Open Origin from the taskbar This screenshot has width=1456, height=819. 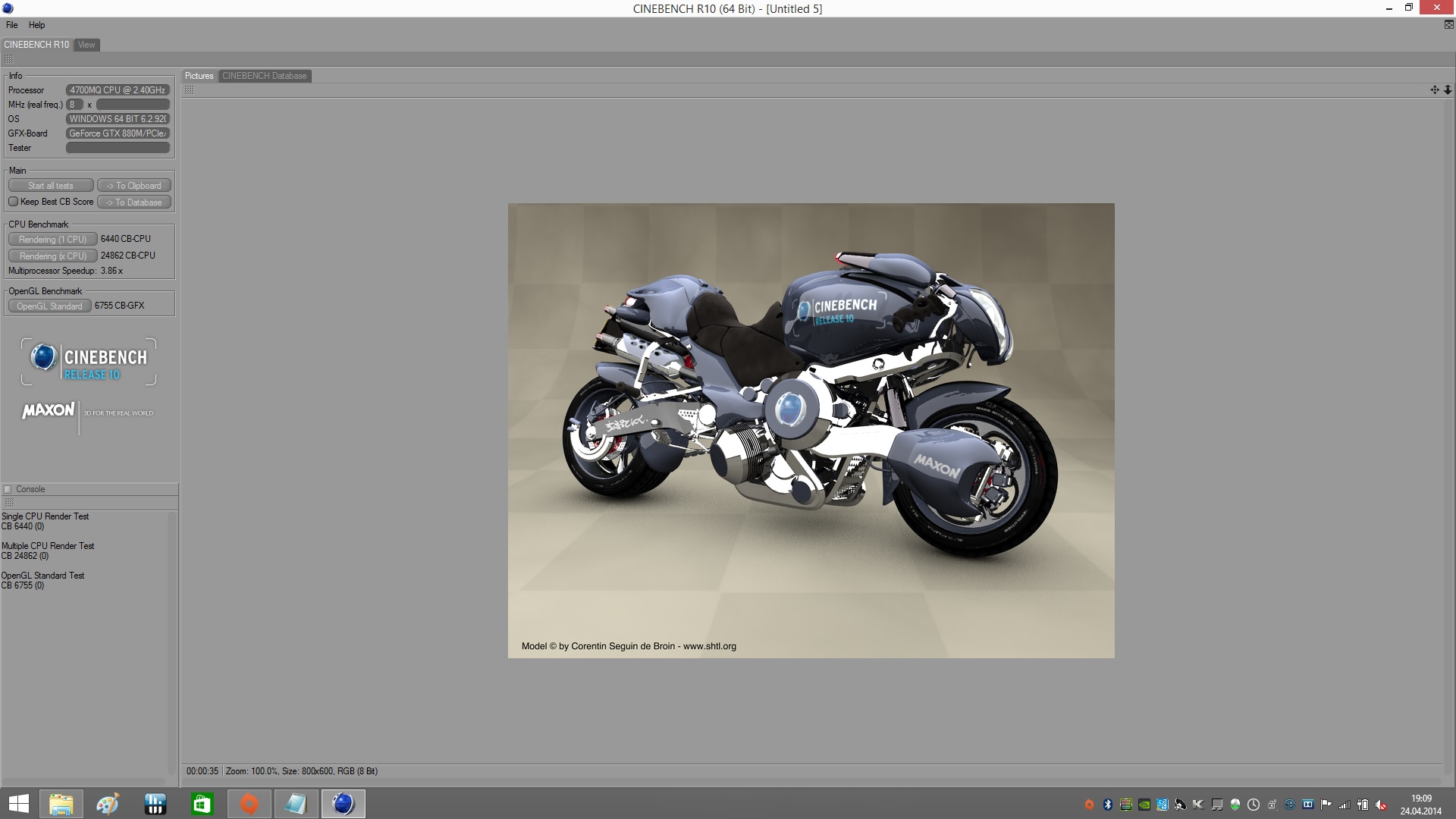[x=249, y=804]
